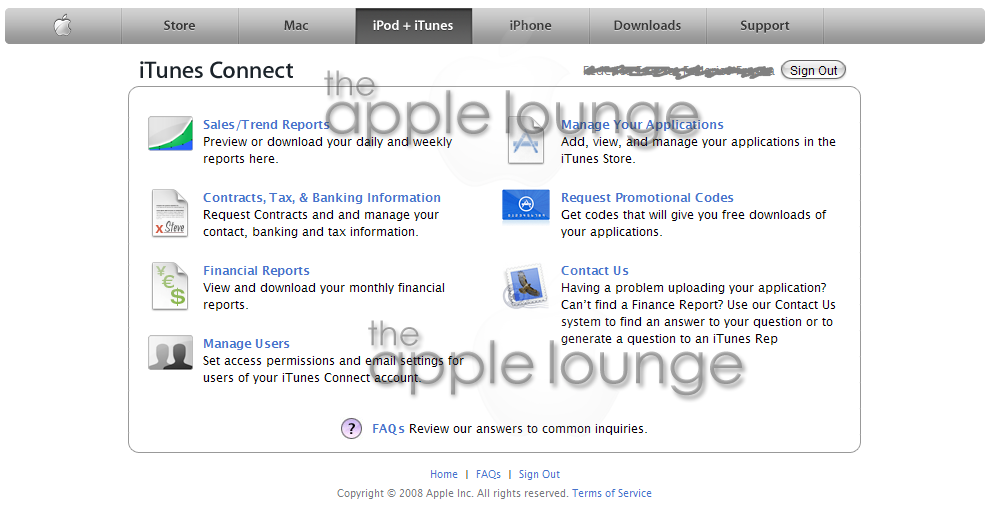Open the Sales/Trend Reports link
Viewport: 991px width, 516px height.
click(266, 125)
